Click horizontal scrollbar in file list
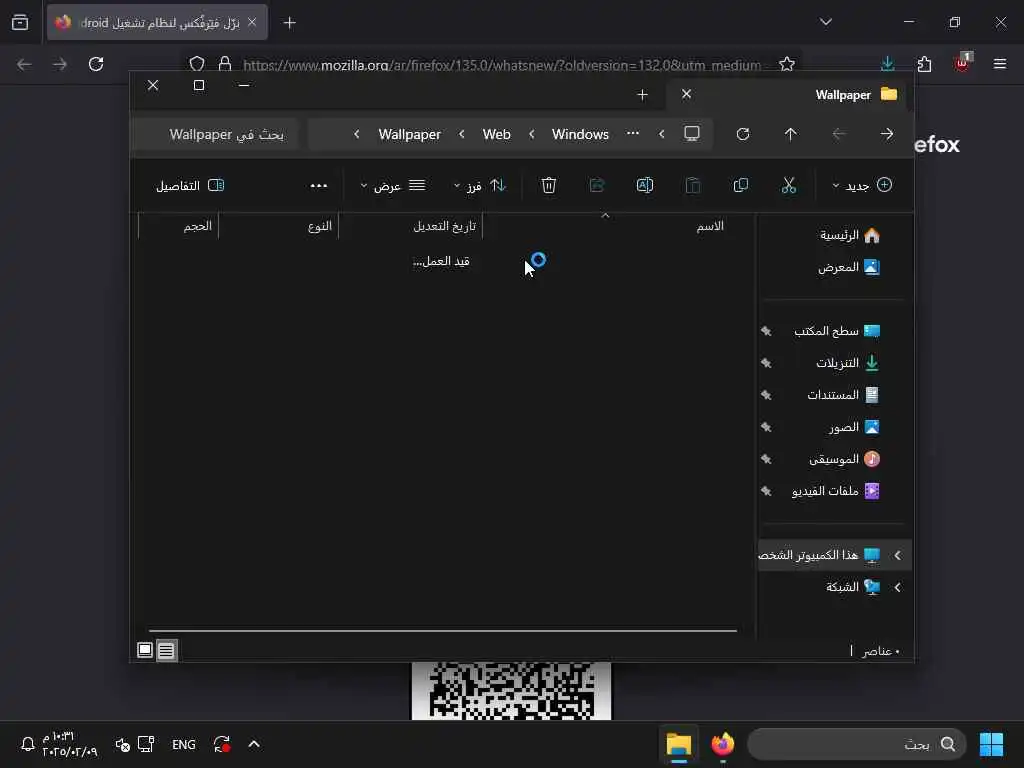 coord(443,631)
